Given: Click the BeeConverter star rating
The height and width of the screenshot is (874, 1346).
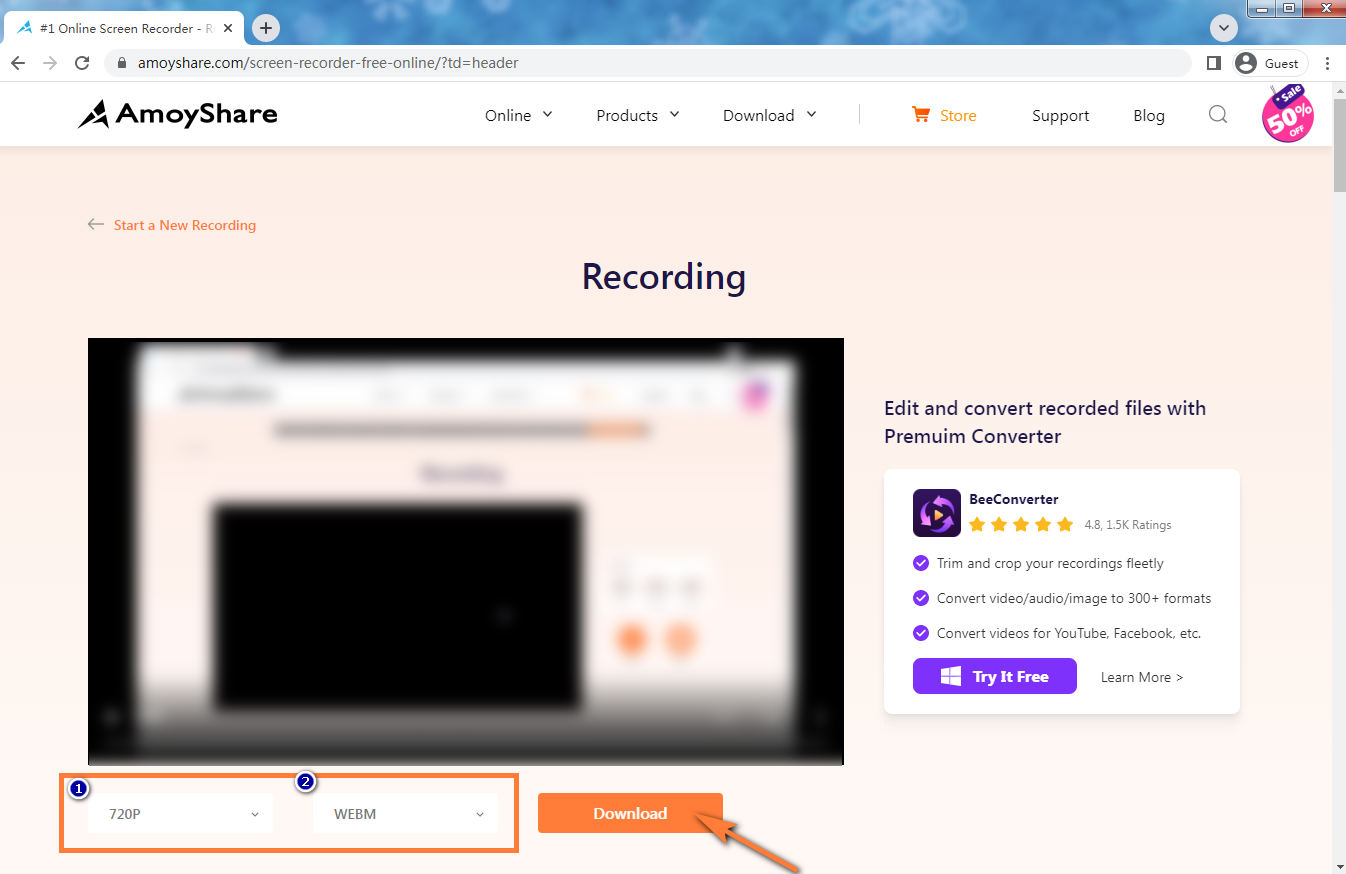Looking at the screenshot, I should coord(1021,524).
